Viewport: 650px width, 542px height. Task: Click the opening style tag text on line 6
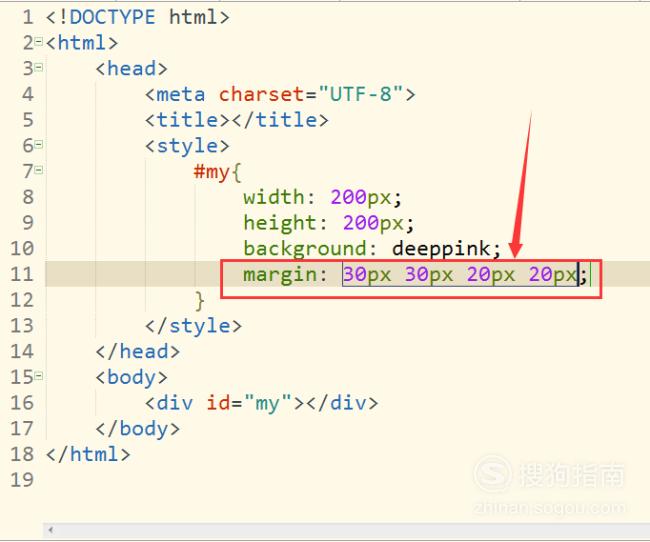point(187,146)
